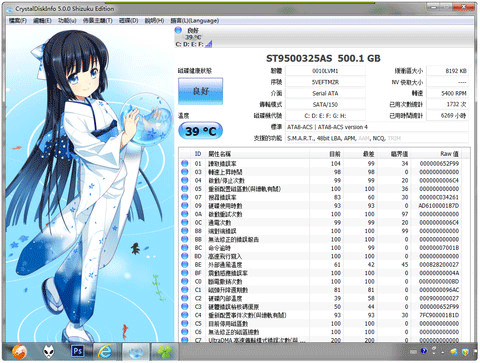Click the status orb for attribute 04
The height and width of the screenshot is (363, 480).
tap(184, 180)
